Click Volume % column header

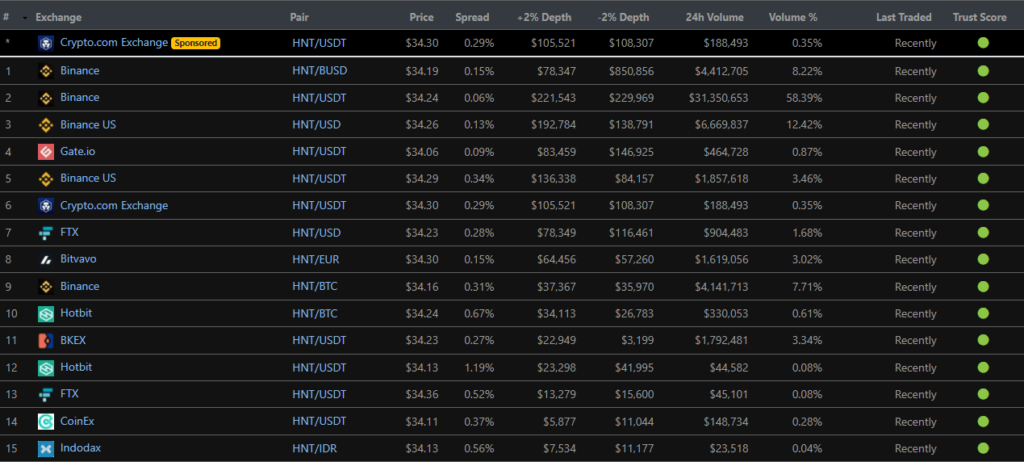click(793, 18)
